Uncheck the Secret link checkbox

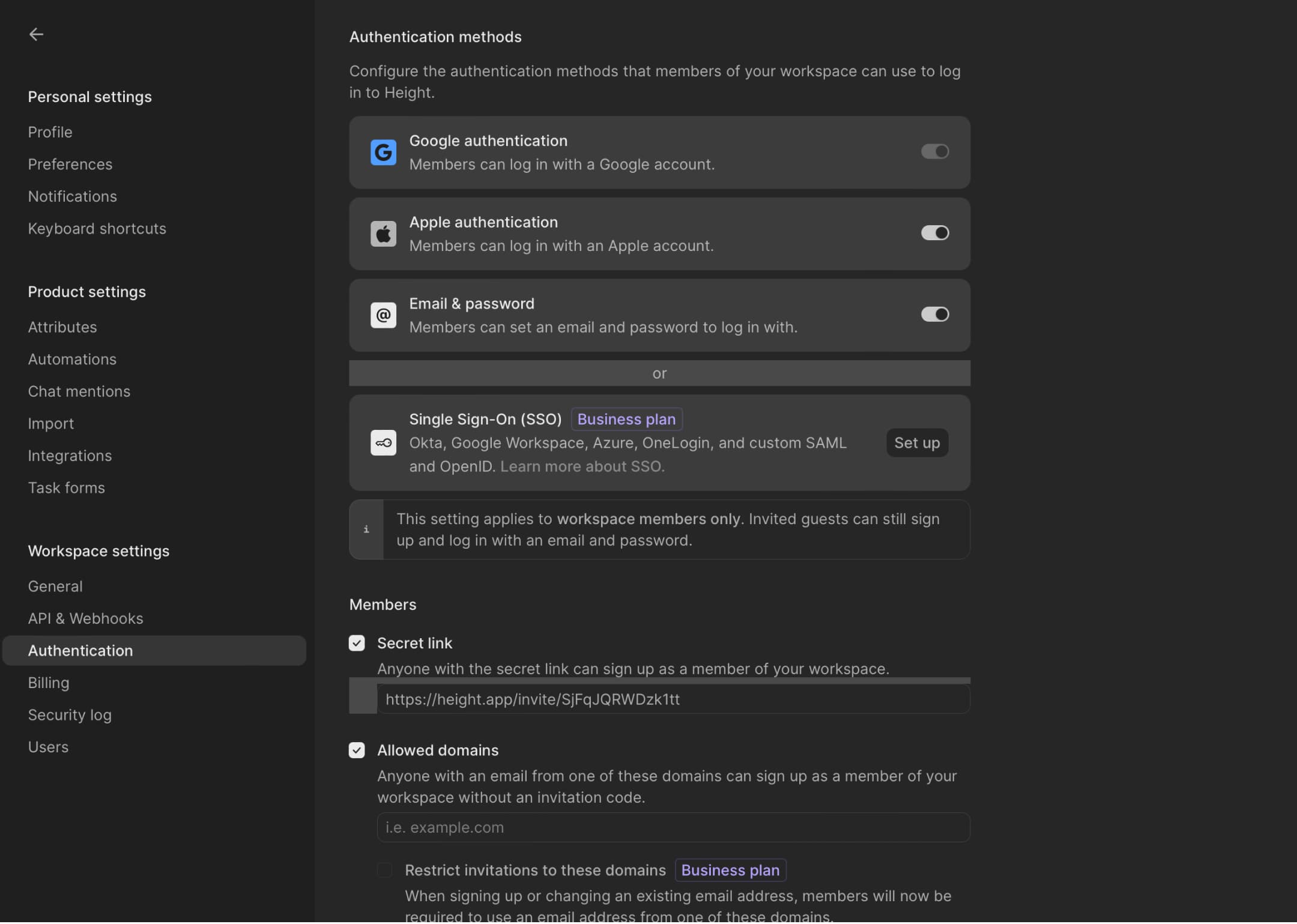point(357,644)
